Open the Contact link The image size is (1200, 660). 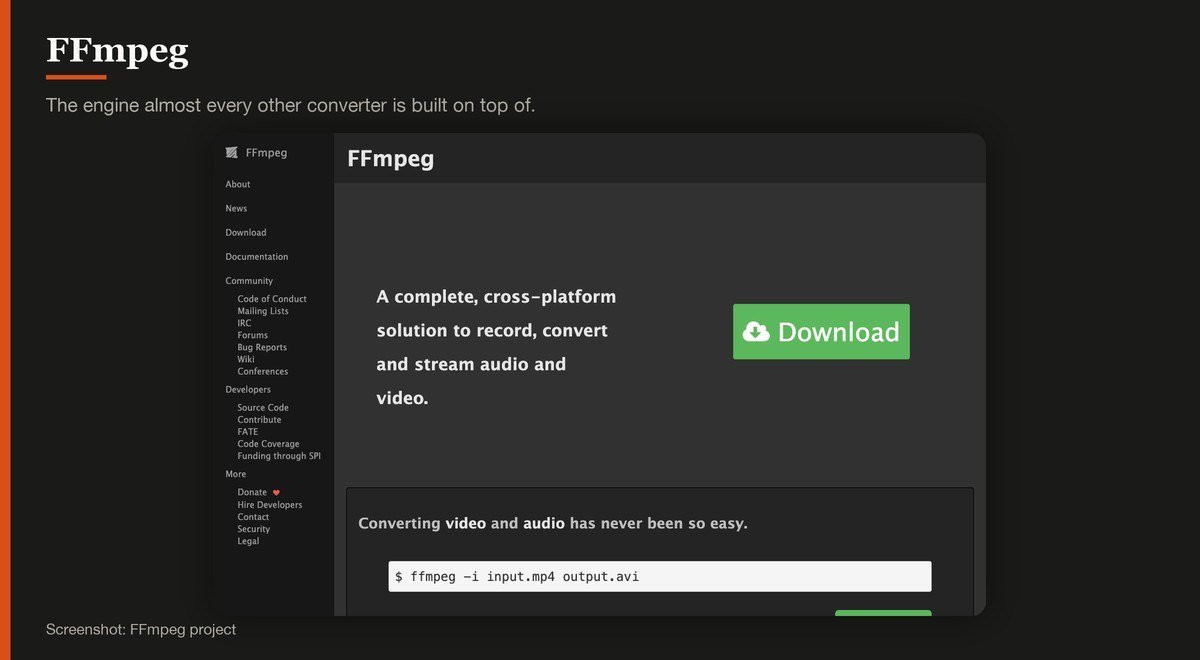coord(253,517)
